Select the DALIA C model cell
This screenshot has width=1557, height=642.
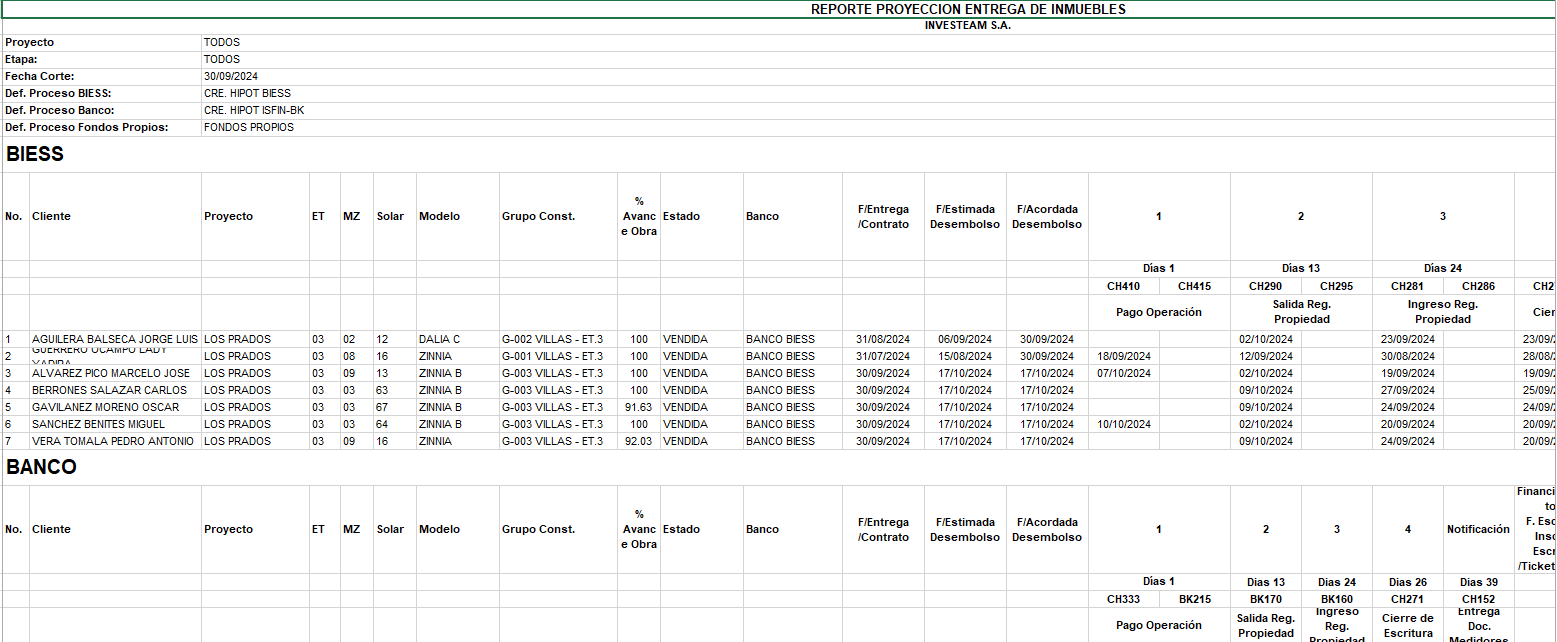[x=439, y=340]
